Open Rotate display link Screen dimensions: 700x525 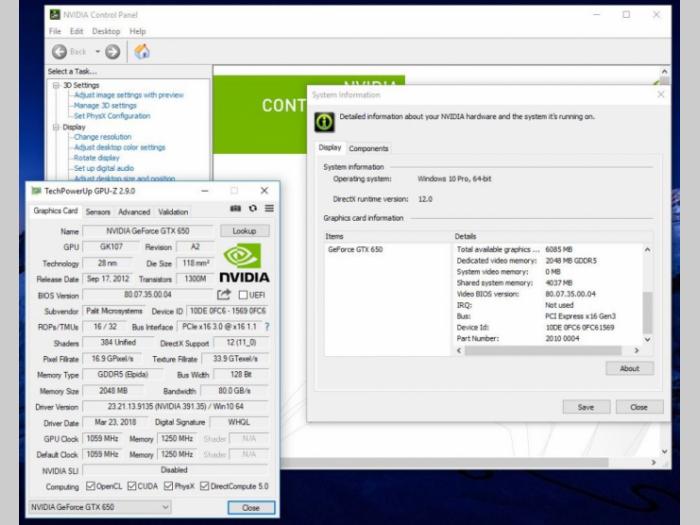(x=96, y=158)
